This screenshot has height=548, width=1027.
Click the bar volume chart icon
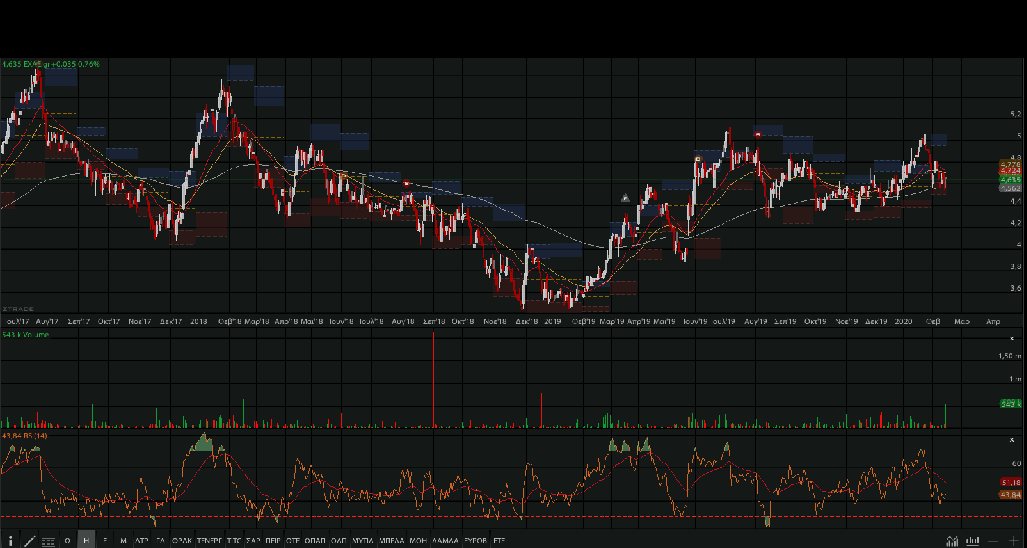[972, 541]
